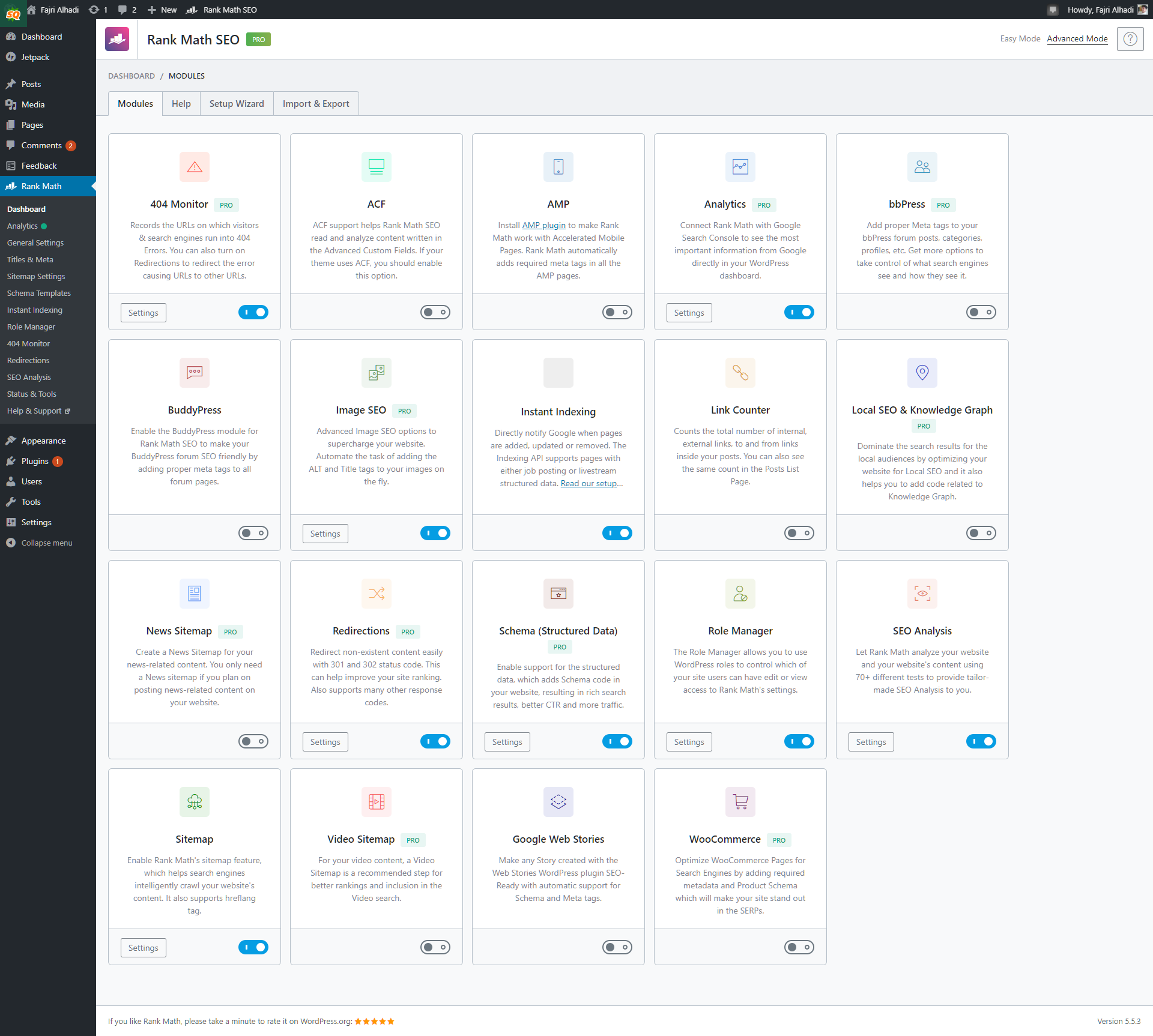Open Settings for the SEO Analysis module
1153x1036 pixels.
click(871, 742)
